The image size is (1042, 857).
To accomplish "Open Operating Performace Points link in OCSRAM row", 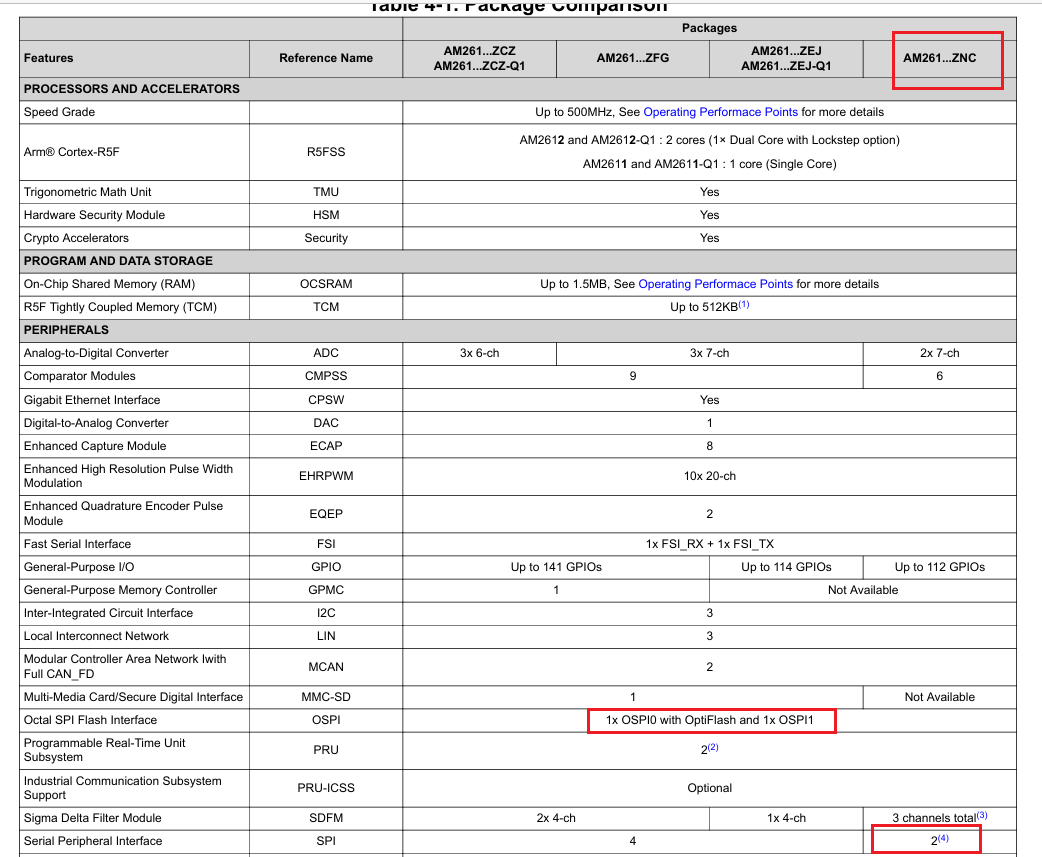I will [716, 284].
